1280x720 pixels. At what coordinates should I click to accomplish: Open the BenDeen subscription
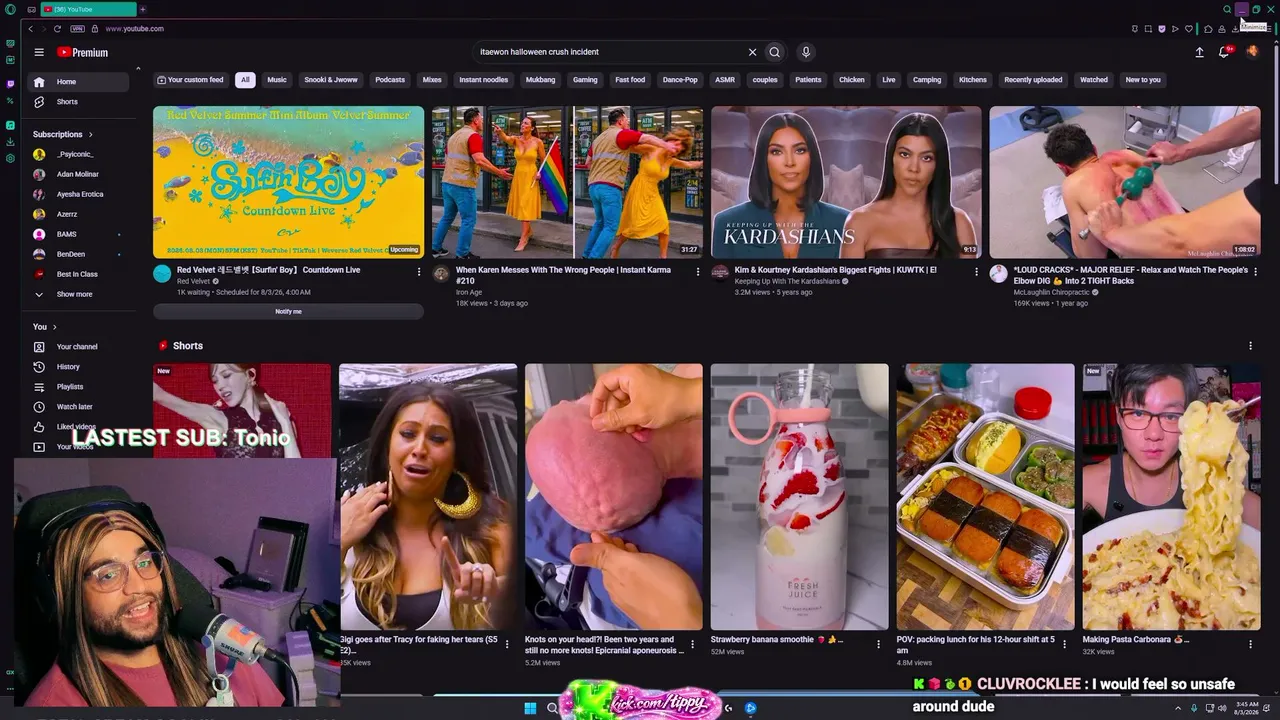(x=80, y=254)
